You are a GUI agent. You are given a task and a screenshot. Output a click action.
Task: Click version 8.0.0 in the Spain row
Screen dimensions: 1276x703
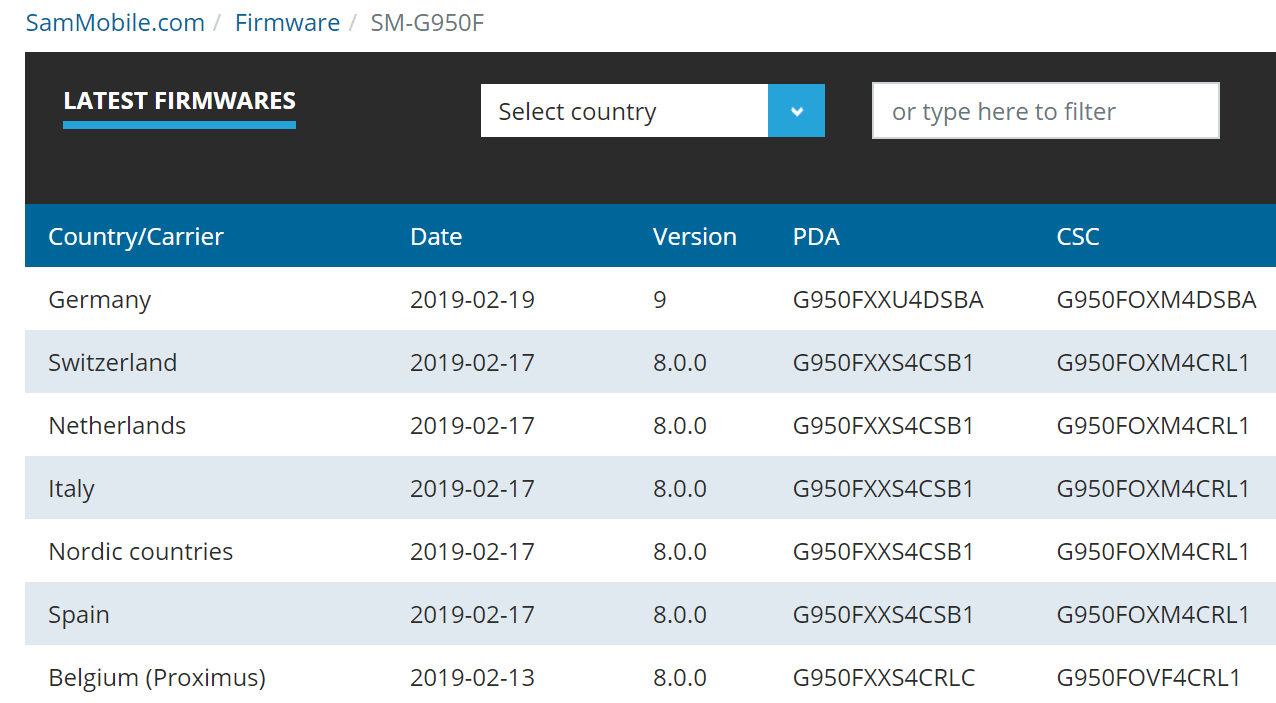click(x=680, y=615)
